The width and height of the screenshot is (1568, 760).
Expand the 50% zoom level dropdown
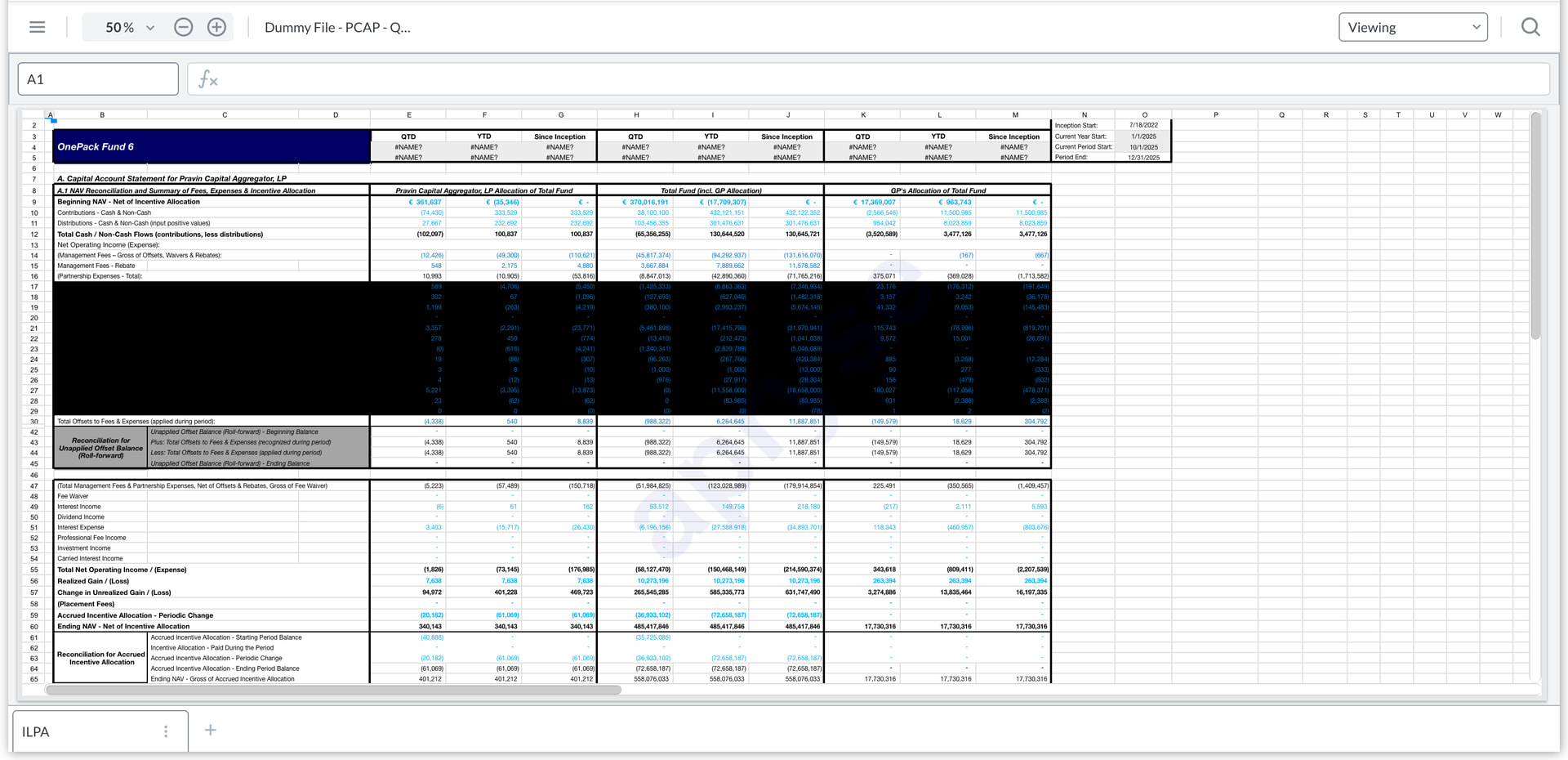129,27
